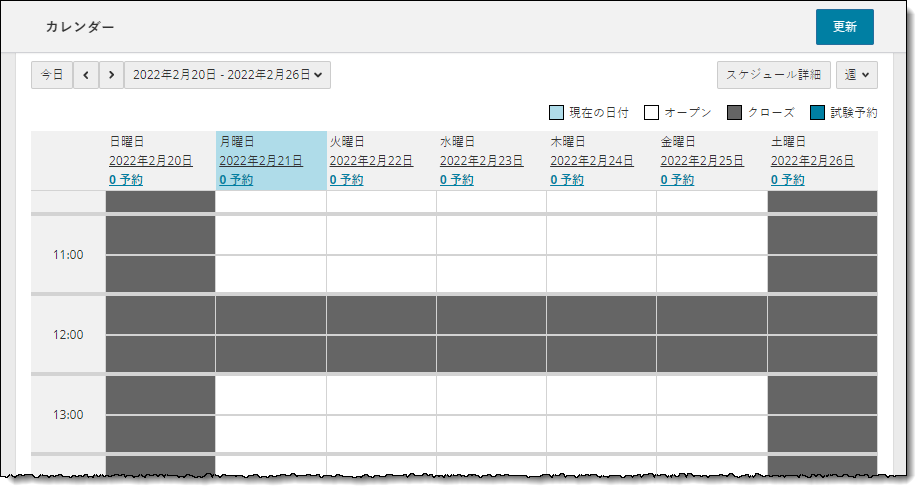922x494 pixels.
Task: Open スケジュール詳細 schedule details
Action: point(773,75)
